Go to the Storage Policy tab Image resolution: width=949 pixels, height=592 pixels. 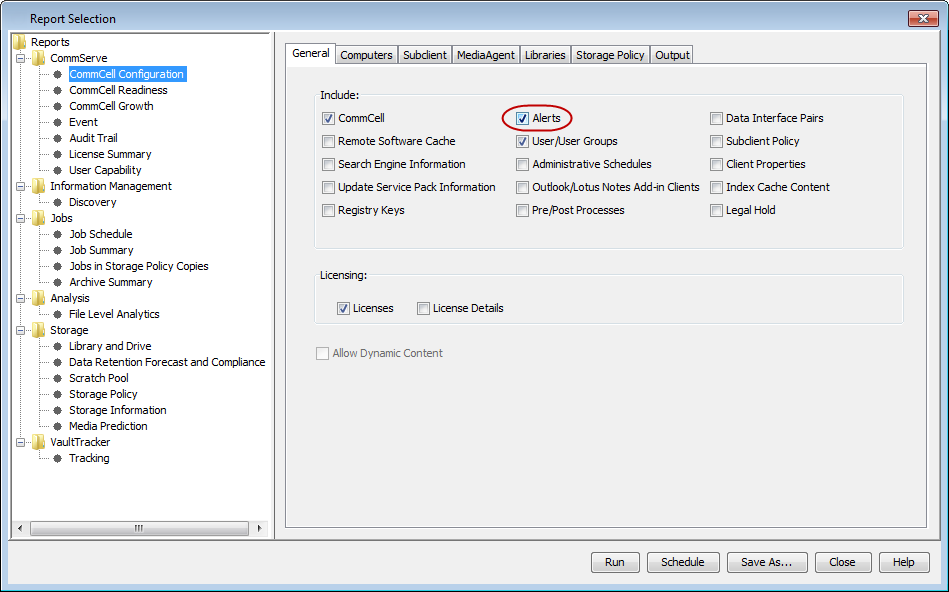(610, 55)
